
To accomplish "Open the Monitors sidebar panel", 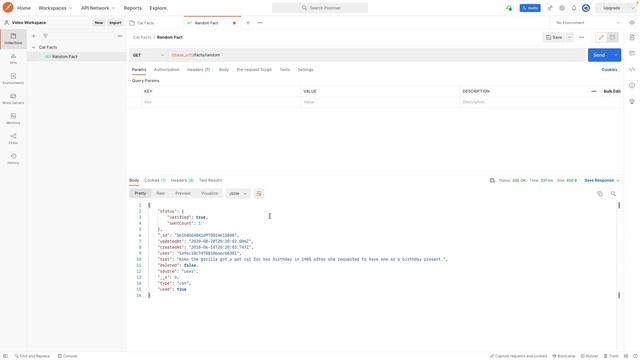I will [x=13, y=119].
